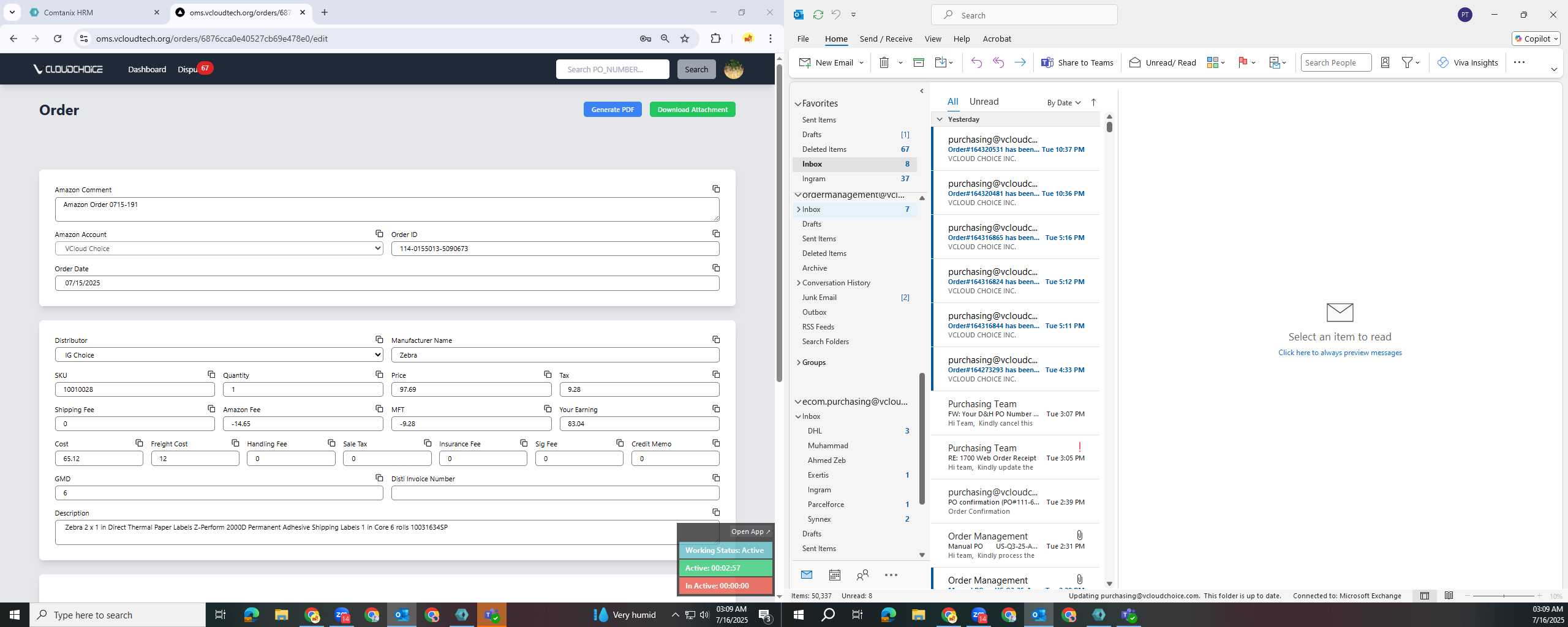This screenshot has height=627, width=1568.
Task: Open Task View on left taskbar
Action: click(221, 615)
